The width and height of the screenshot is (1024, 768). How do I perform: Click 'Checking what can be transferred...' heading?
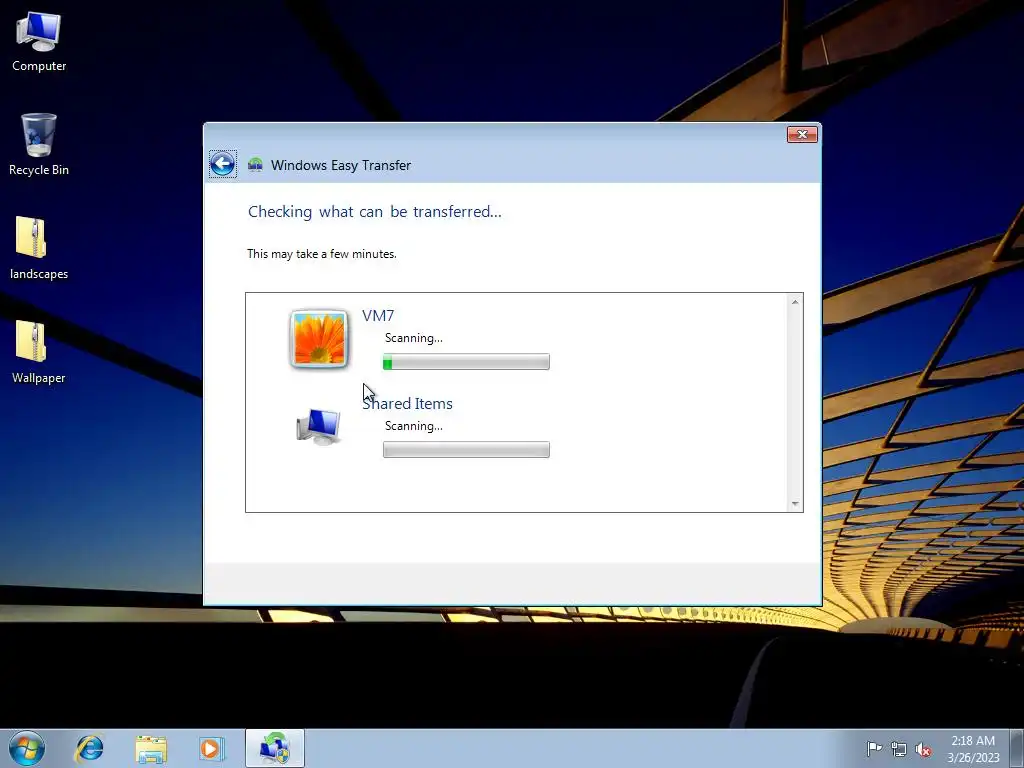(375, 212)
